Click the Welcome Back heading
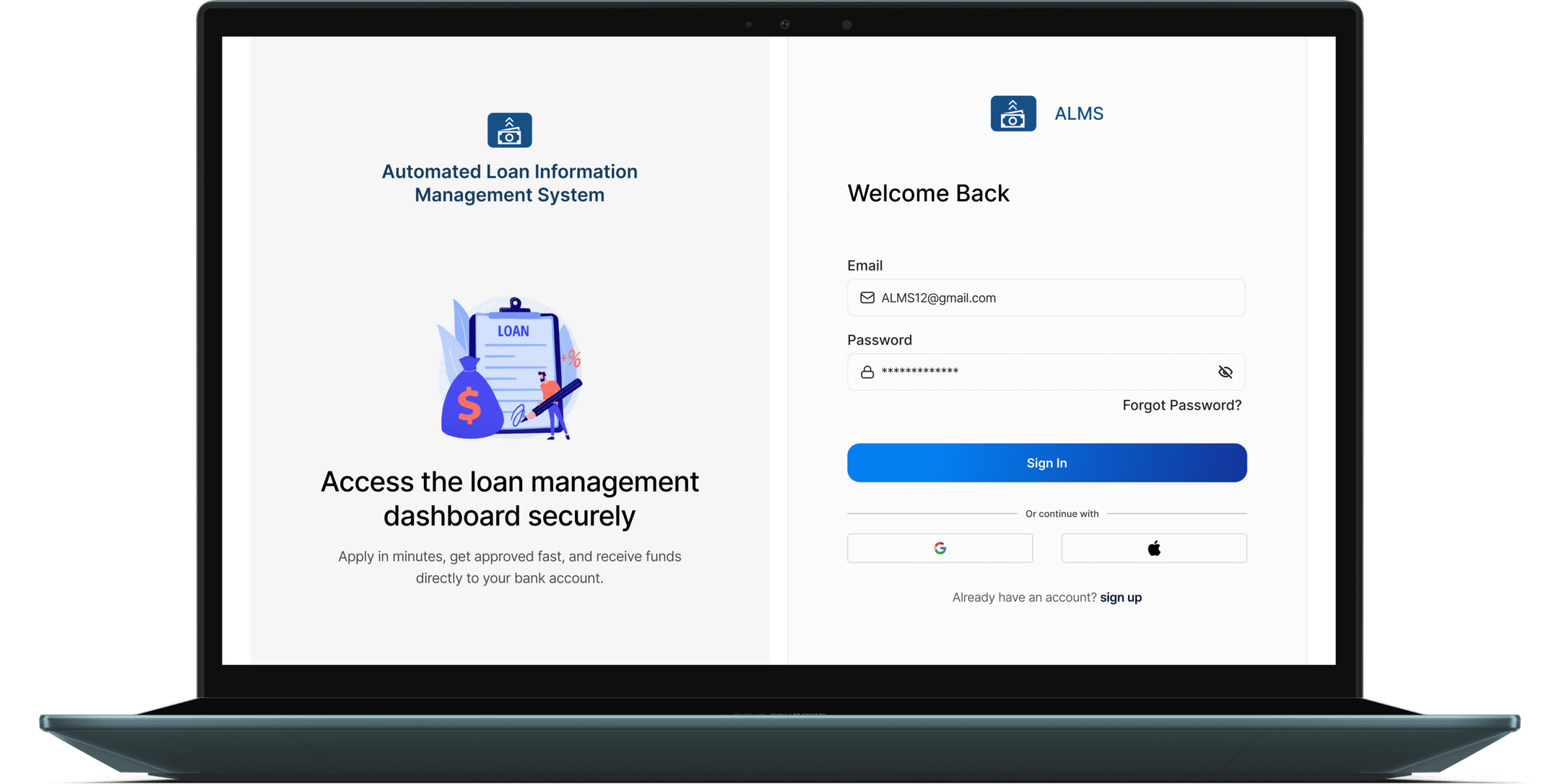 tap(928, 193)
